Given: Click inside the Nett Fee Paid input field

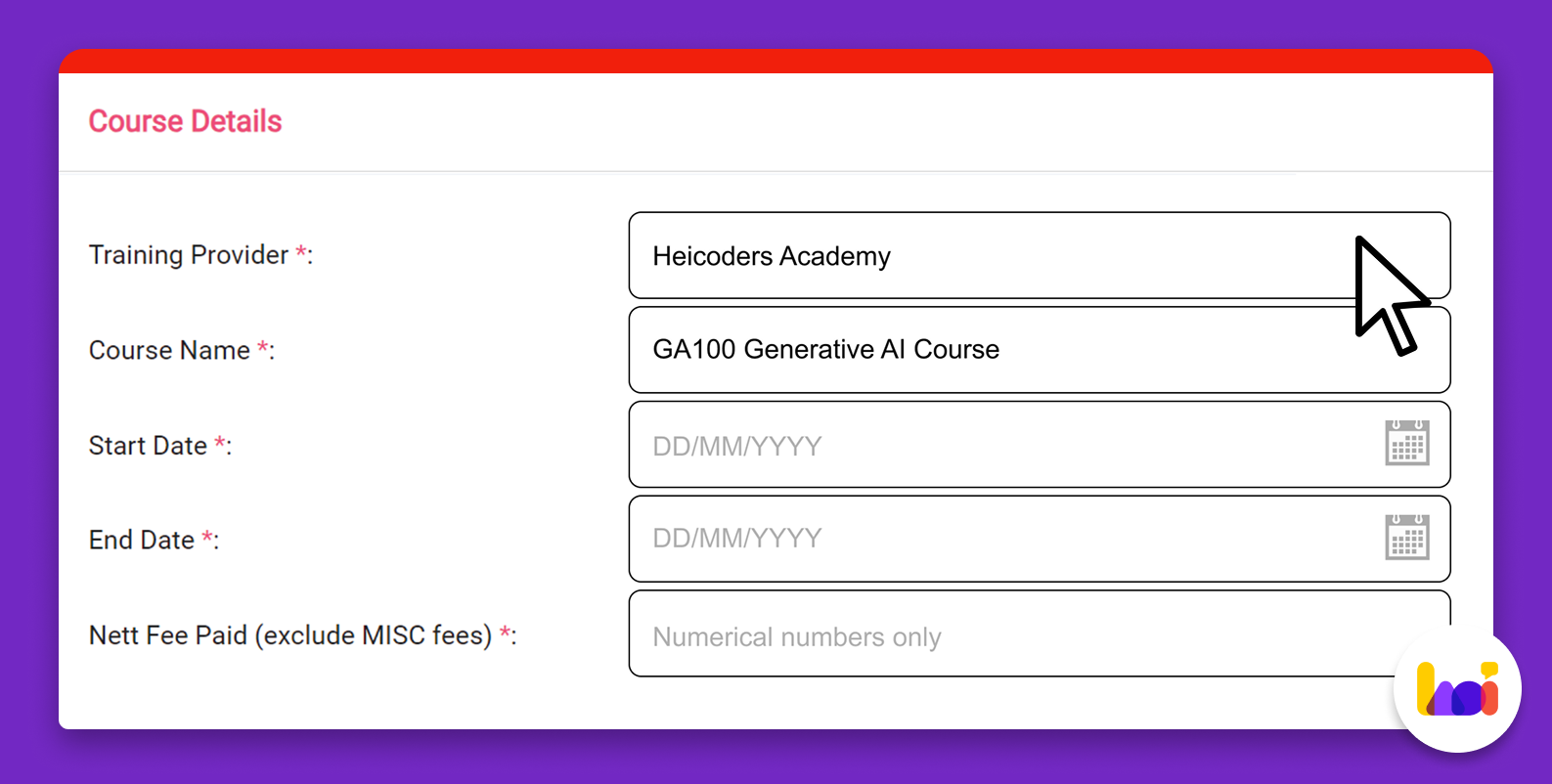Looking at the screenshot, I should click(x=978, y=634).
